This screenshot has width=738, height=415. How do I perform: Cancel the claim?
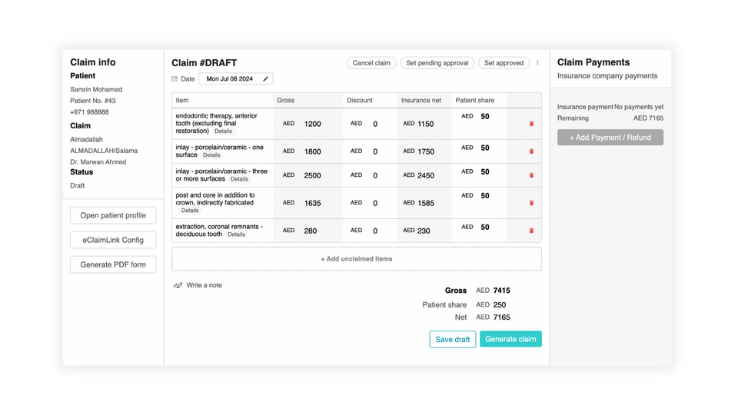[x=371, y=63]
